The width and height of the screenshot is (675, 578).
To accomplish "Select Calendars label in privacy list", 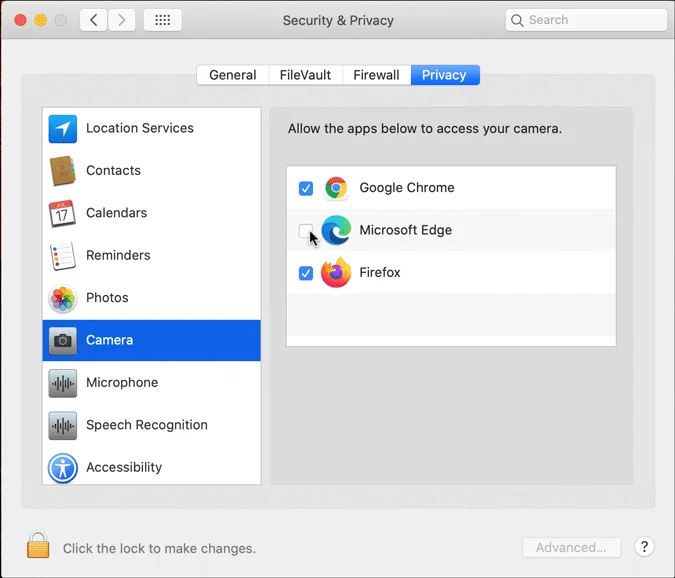I will pos(117,213).
